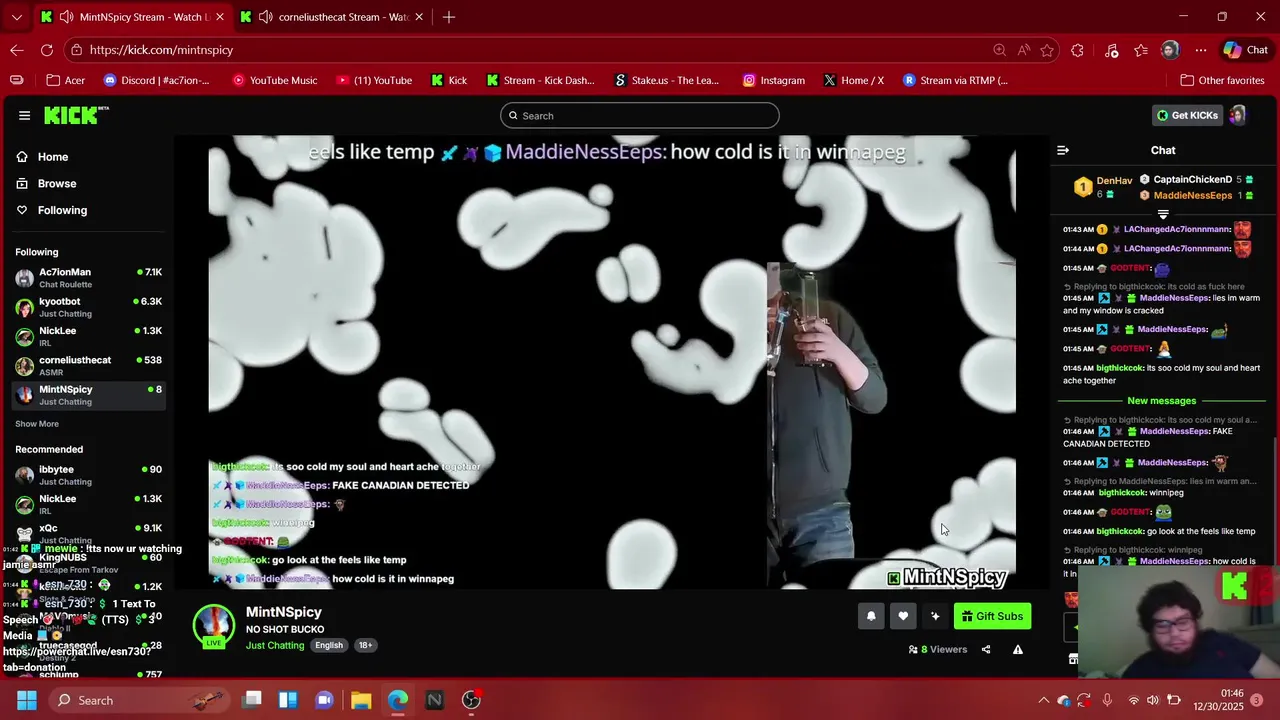Go back with browser back arrow
This screenshot has width=1280, height=720.
(x=17, y=50)
